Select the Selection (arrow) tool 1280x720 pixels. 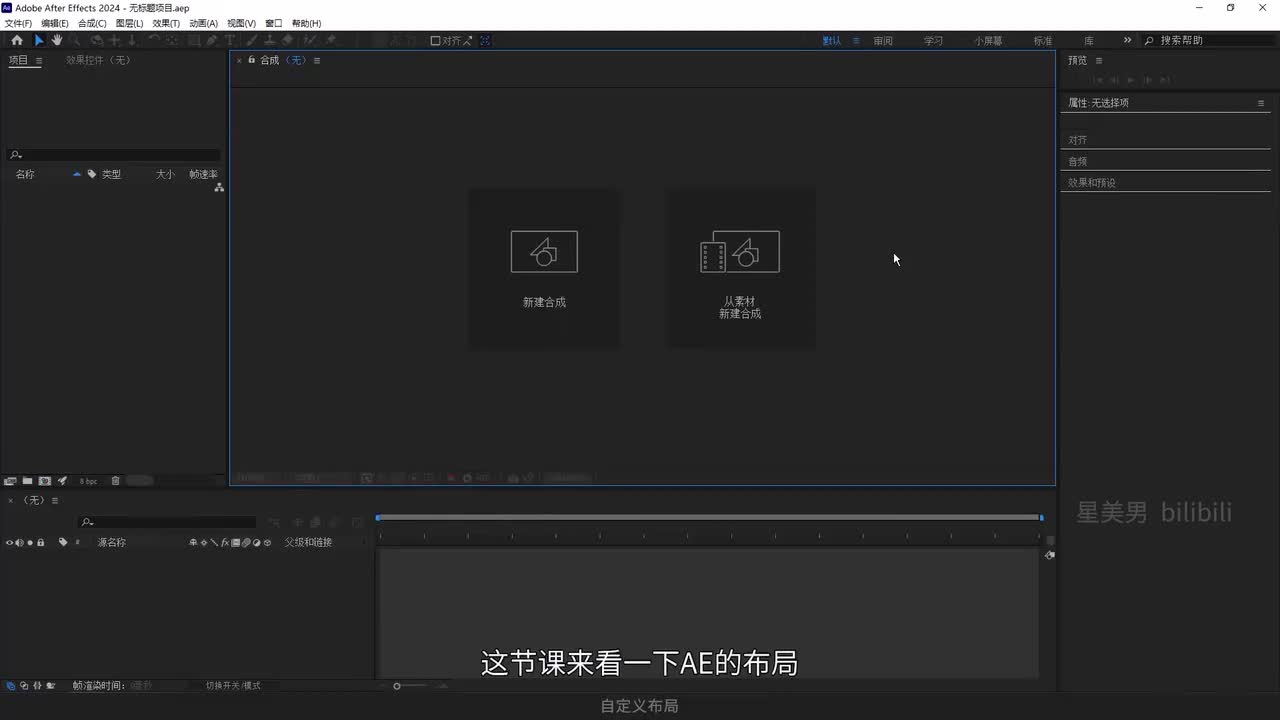tap(39, 41)
